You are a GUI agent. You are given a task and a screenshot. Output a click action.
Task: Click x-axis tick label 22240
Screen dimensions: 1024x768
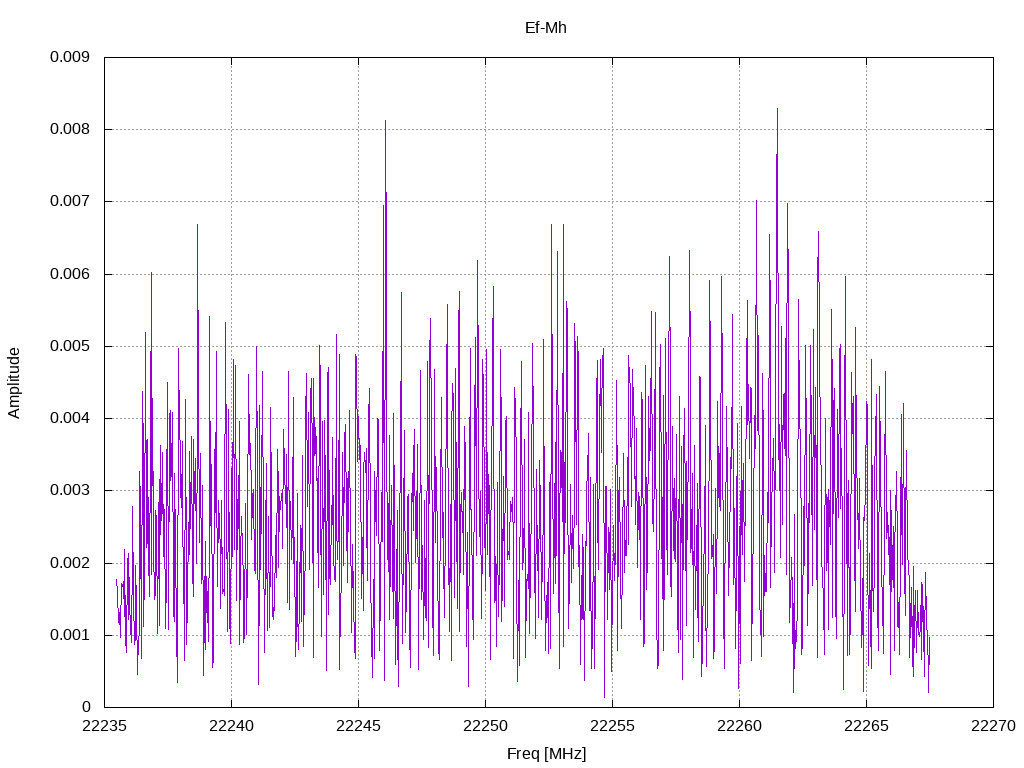coord(231,726)
